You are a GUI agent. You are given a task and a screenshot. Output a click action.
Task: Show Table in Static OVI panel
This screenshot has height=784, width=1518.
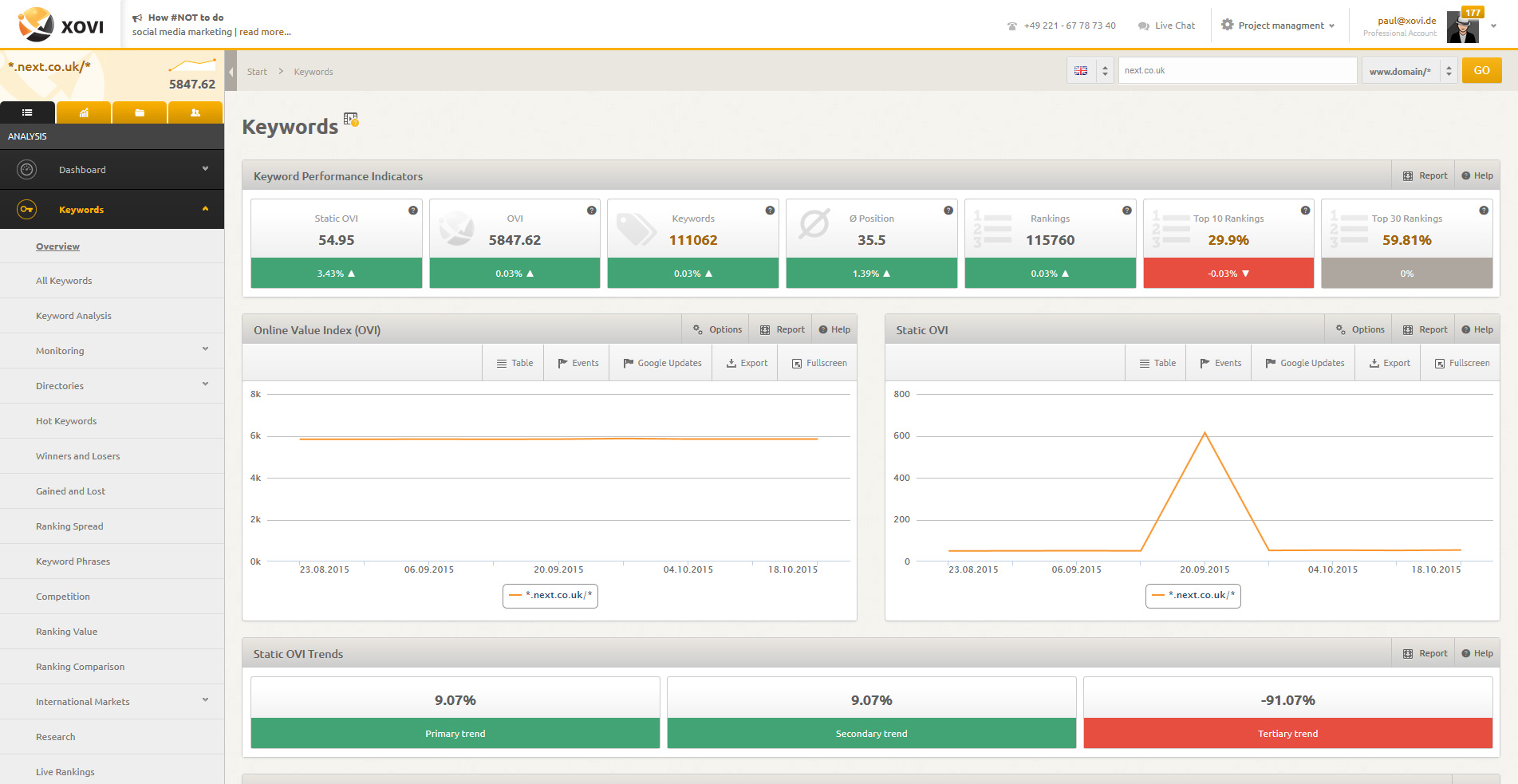tap(1157, 363)
